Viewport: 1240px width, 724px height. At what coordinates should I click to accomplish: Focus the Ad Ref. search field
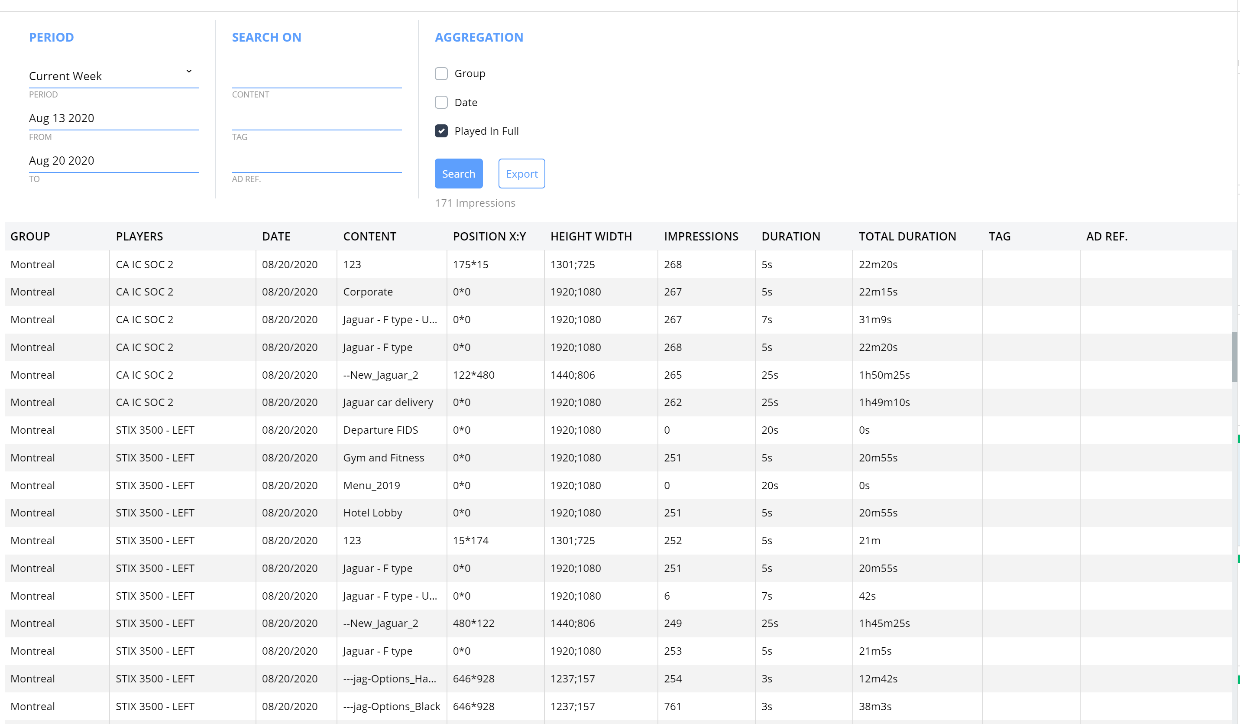316,161
